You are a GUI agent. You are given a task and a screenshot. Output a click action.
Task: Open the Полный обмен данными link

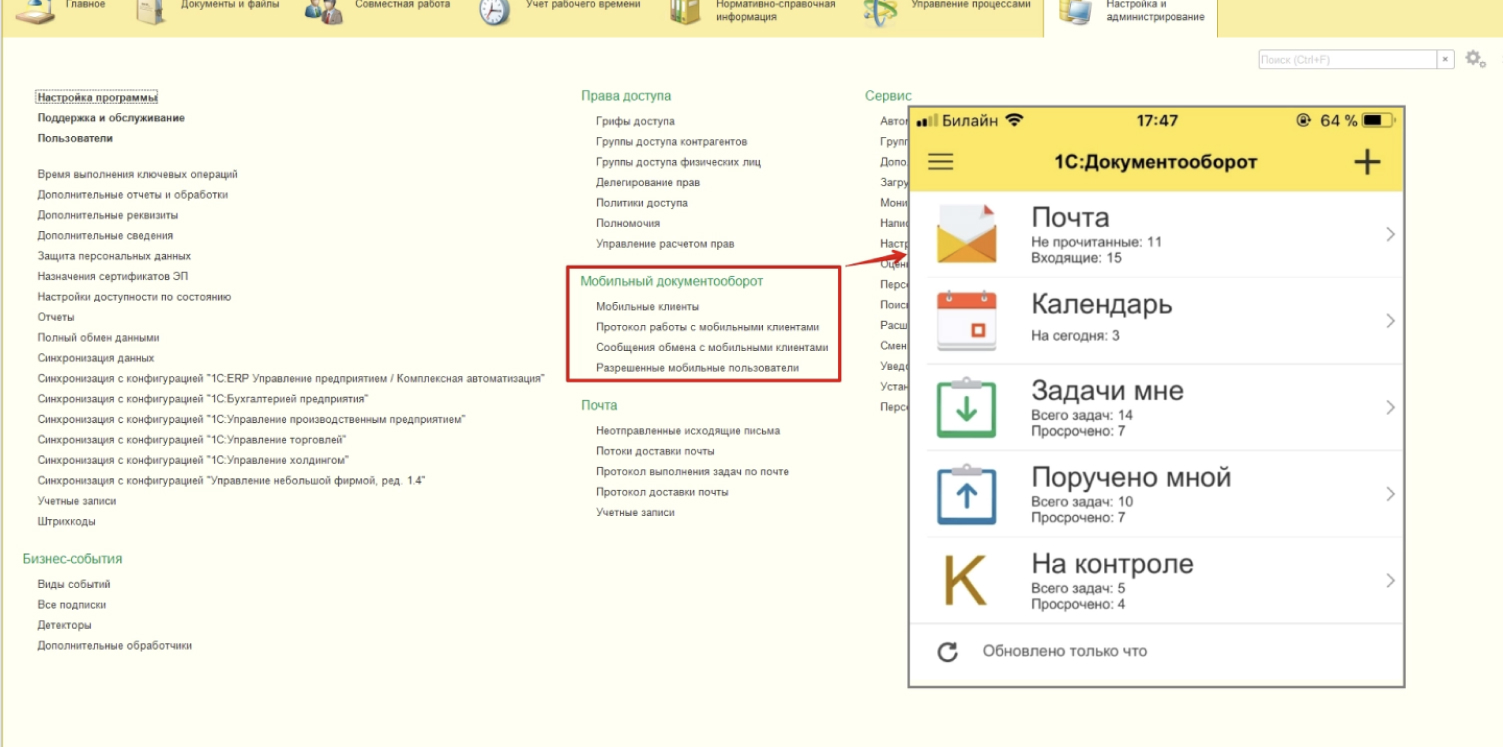[98, 338]
